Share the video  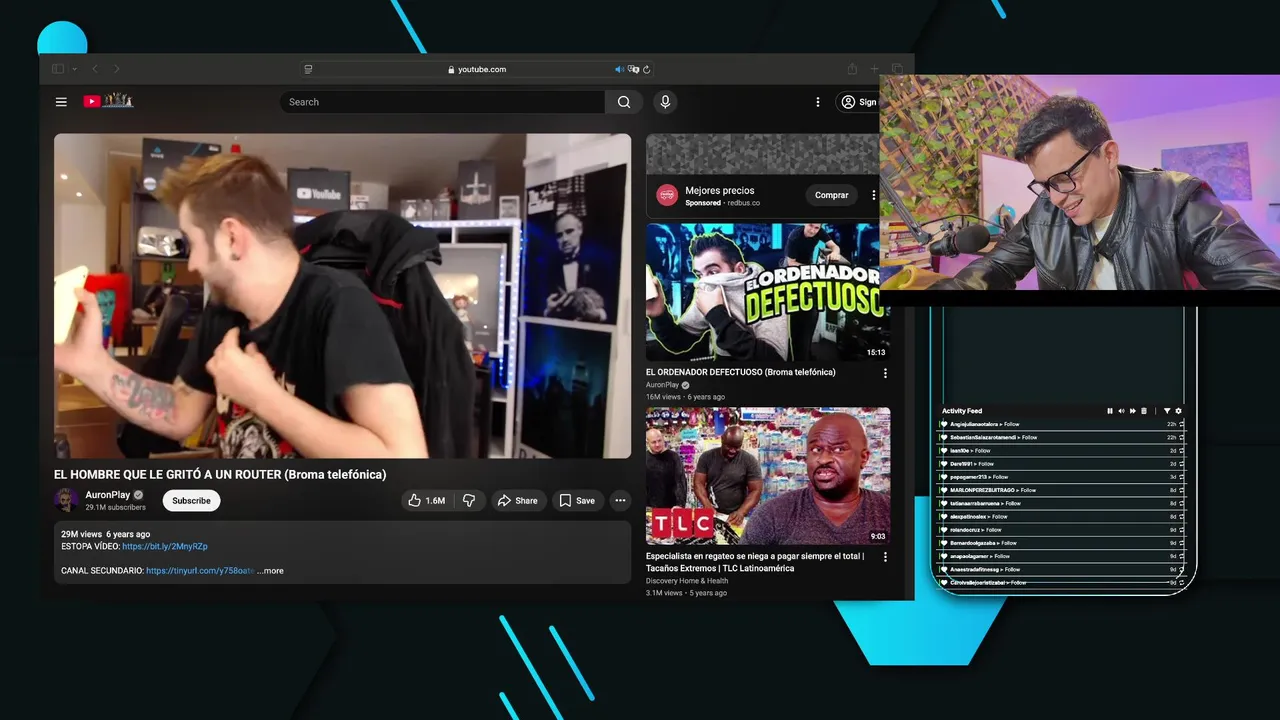[x=518, y=500]
